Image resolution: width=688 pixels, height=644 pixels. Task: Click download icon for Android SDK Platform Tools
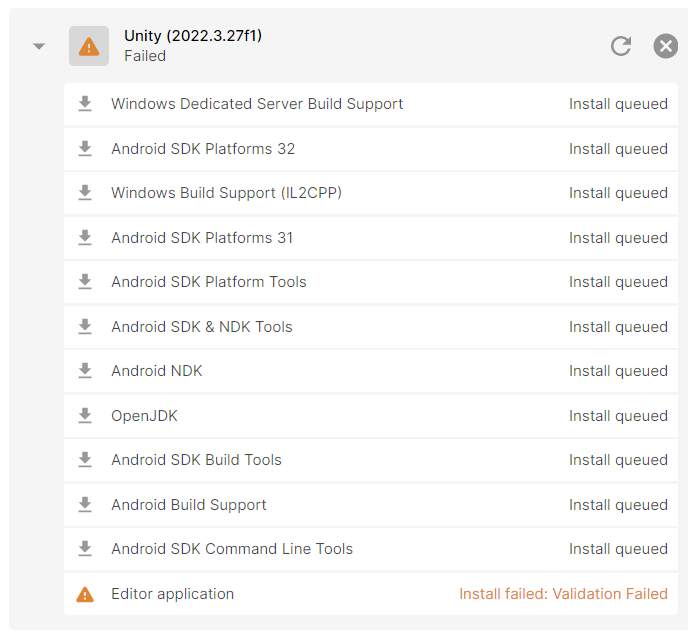[85, 282]
